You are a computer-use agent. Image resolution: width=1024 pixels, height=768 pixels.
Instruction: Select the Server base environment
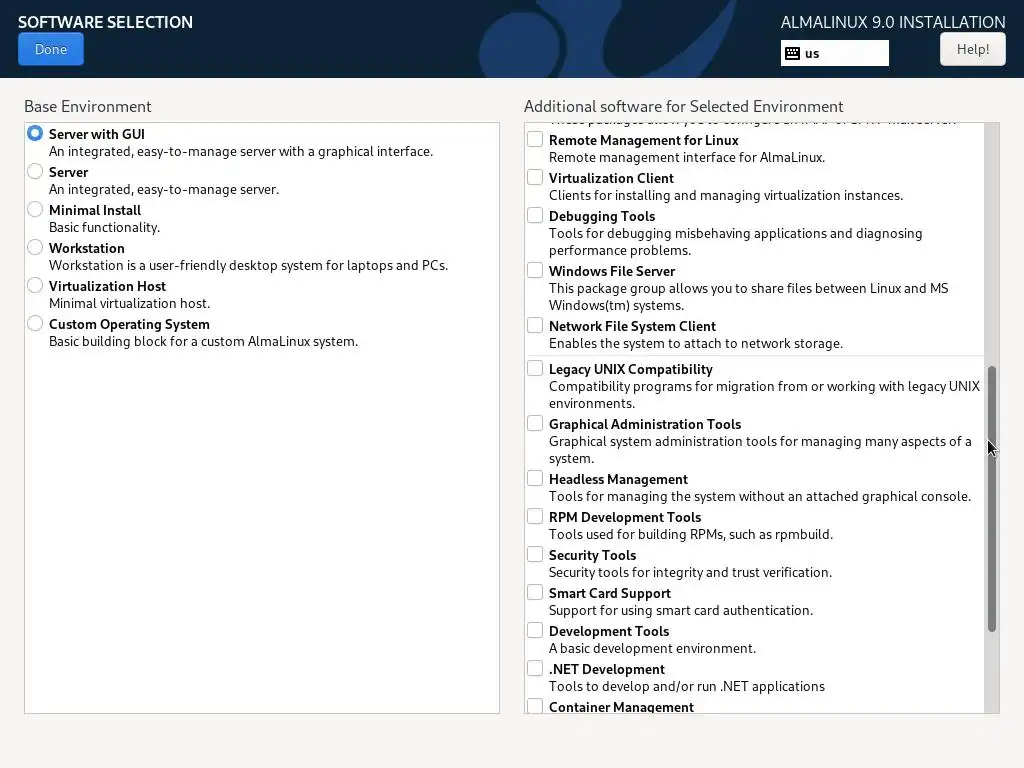coord(35,171)
